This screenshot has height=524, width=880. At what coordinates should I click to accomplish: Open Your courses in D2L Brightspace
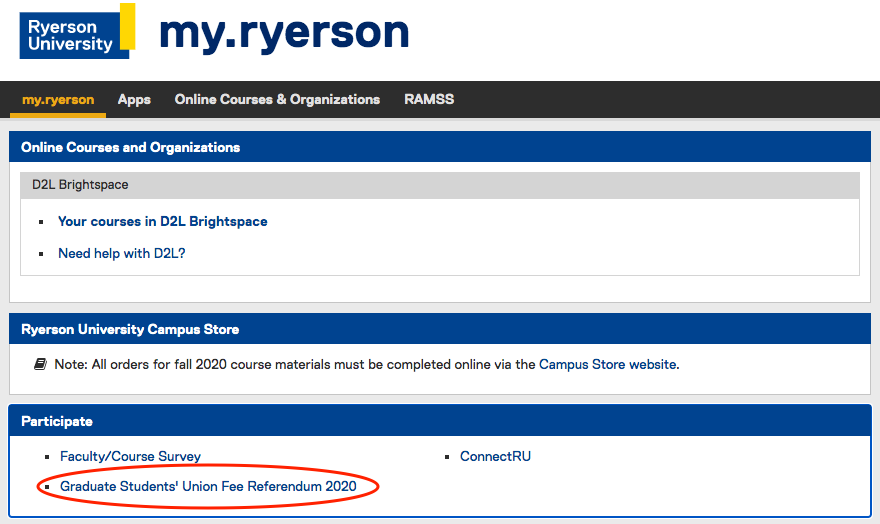tap(163, 222)
